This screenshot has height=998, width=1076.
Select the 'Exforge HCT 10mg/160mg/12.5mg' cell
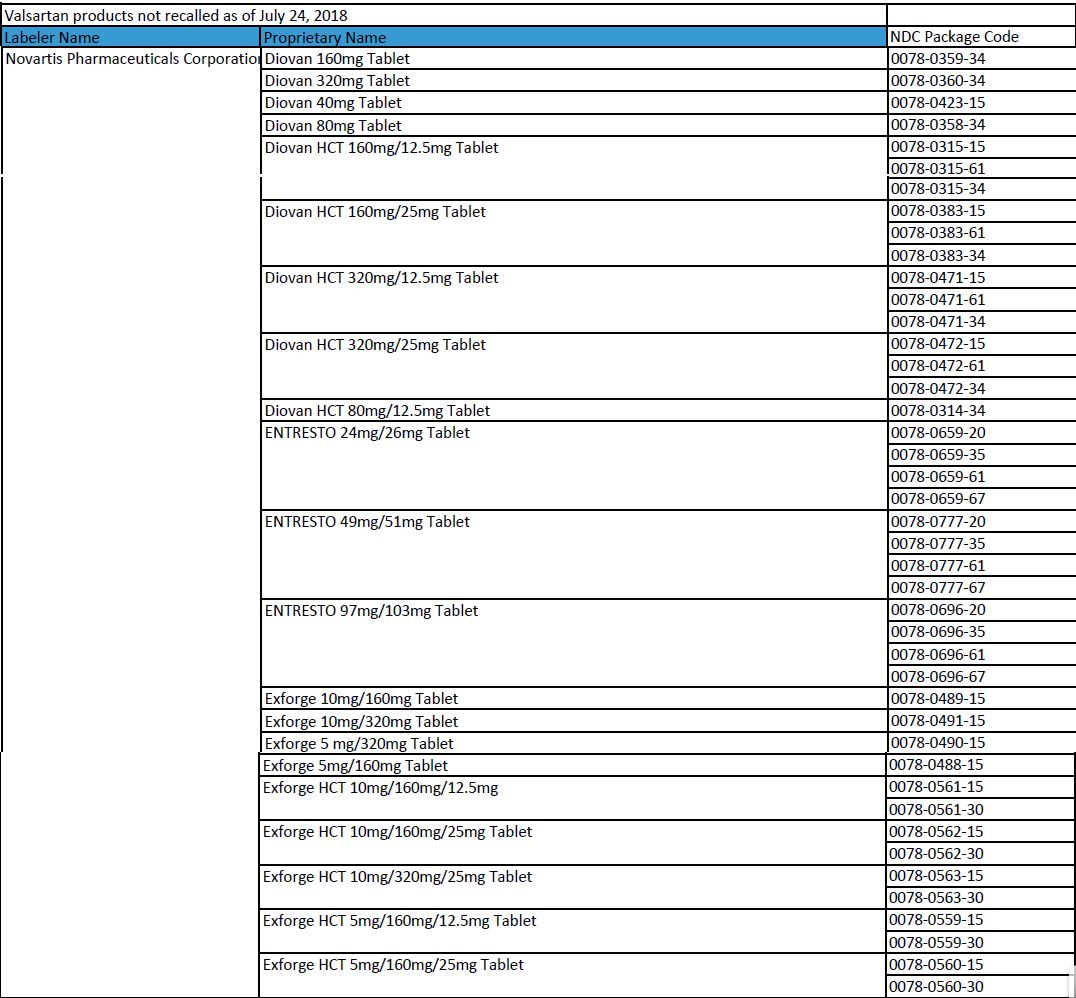pos(572,798)
